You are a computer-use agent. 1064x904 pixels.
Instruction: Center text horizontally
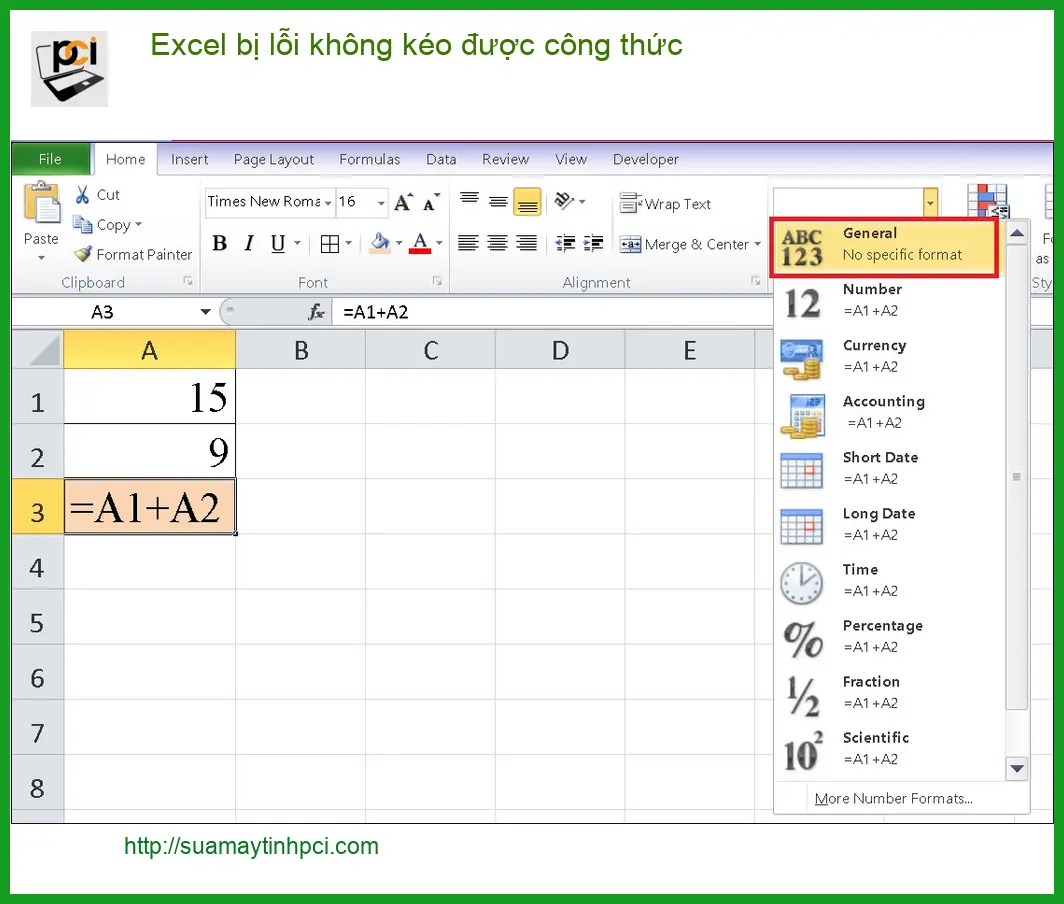[497, 243]
